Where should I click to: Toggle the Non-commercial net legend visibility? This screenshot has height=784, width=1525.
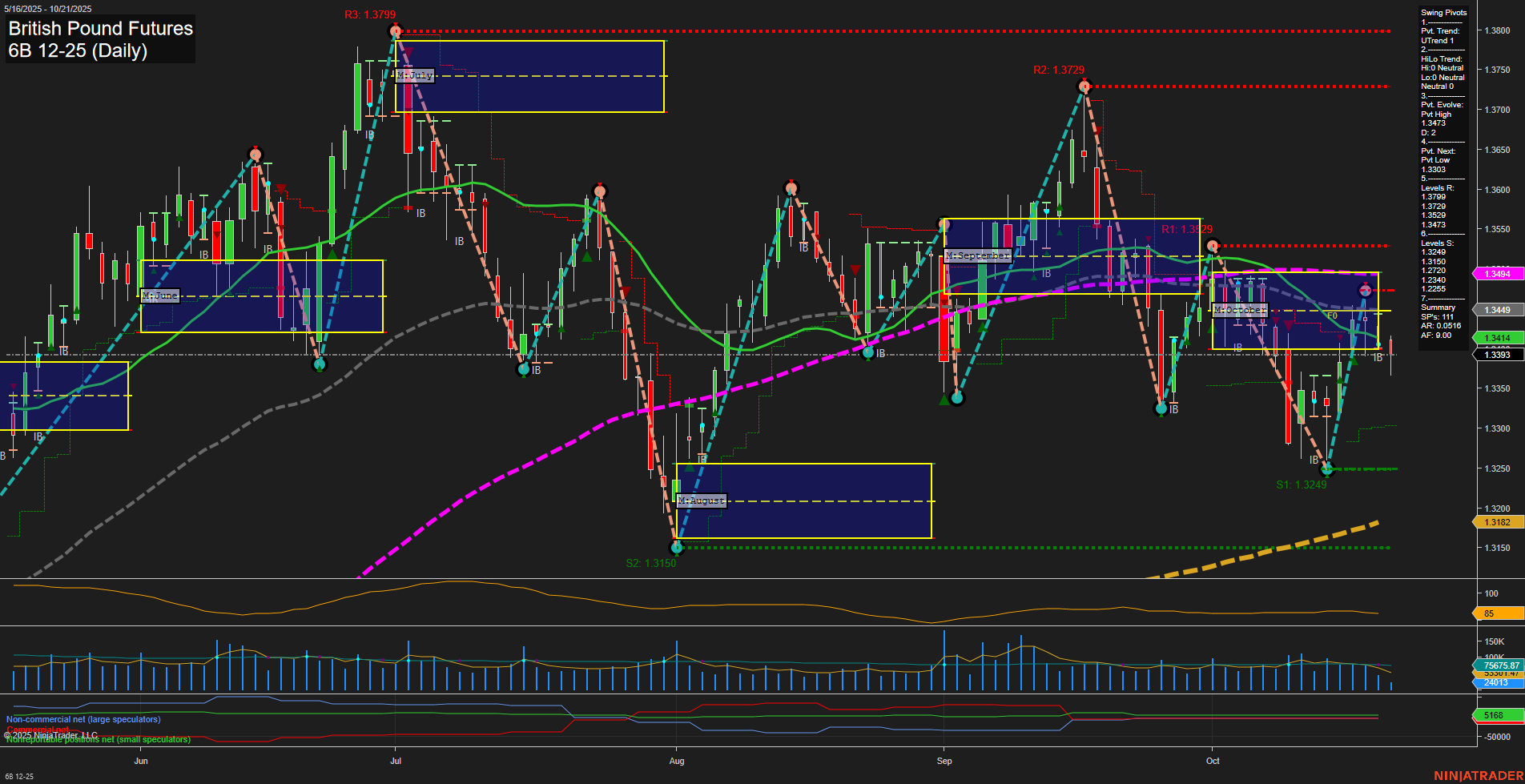pos(83,719)
